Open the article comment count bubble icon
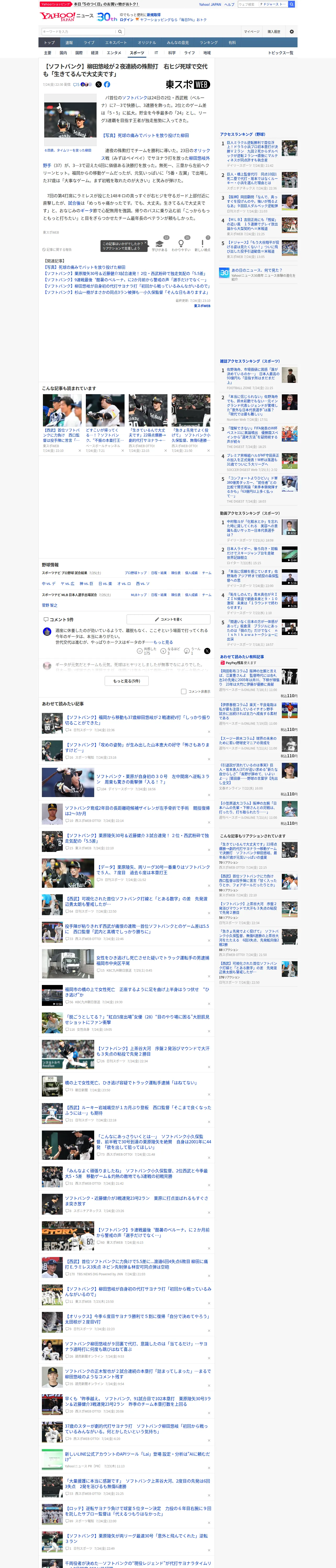Image resolution: width=336 pixels, height=1568 pixels. point(76,85)
